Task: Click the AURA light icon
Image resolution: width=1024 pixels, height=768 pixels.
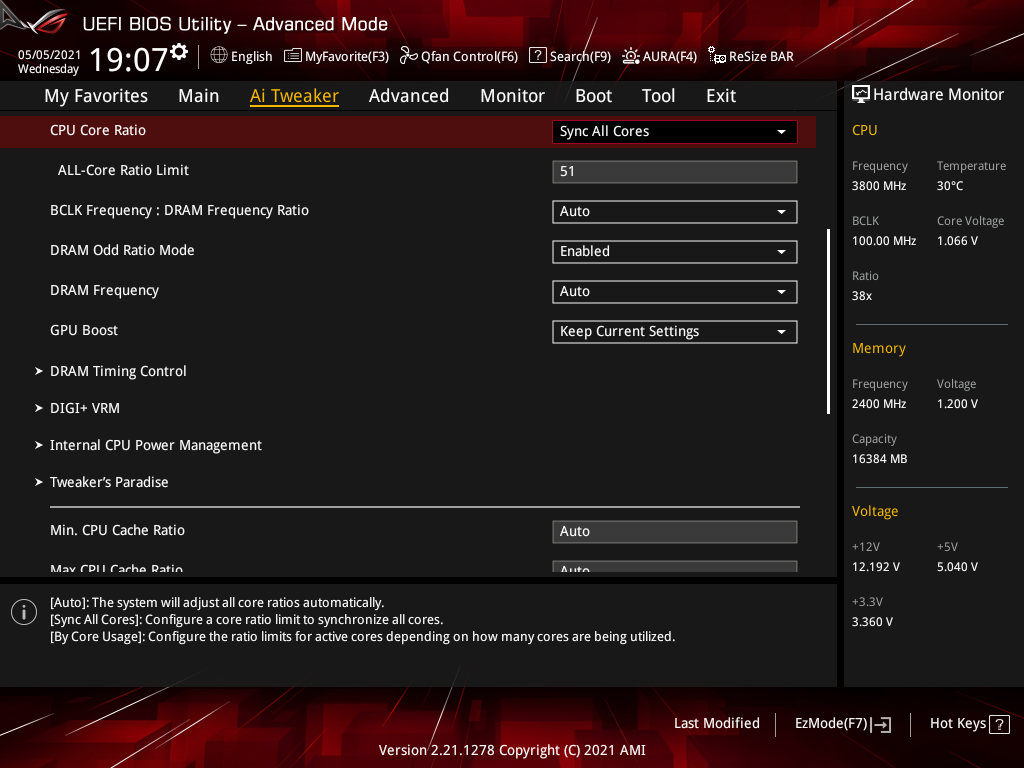Action: coord(630,56)
